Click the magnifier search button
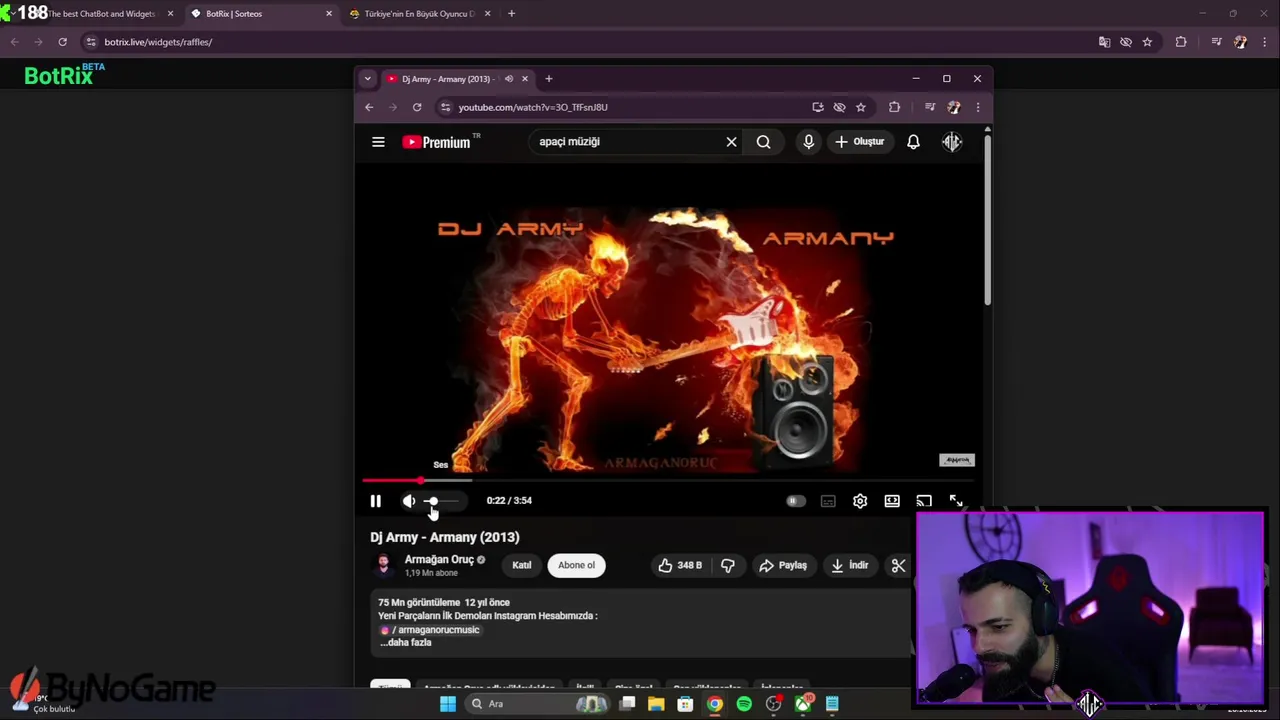 764,142
